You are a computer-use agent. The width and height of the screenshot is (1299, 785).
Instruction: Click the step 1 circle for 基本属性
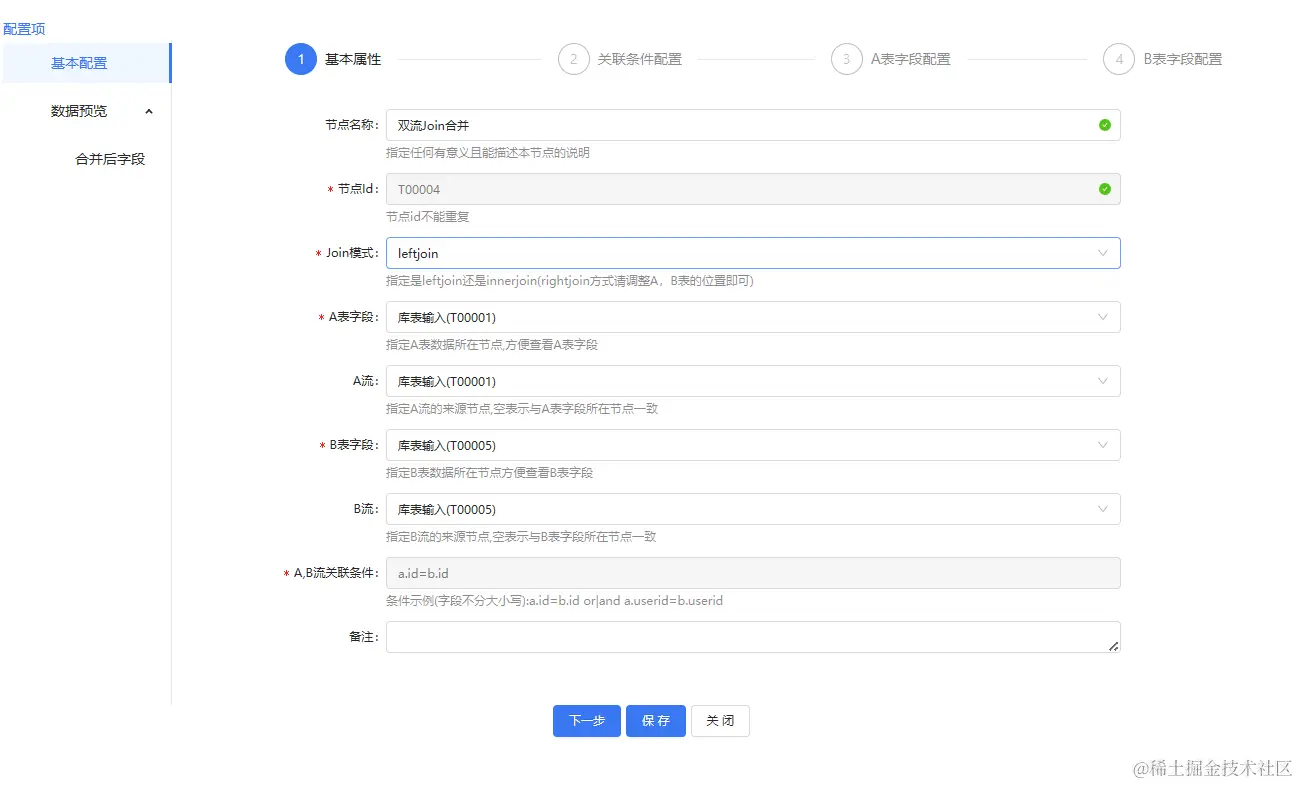[x=301, y=59]
